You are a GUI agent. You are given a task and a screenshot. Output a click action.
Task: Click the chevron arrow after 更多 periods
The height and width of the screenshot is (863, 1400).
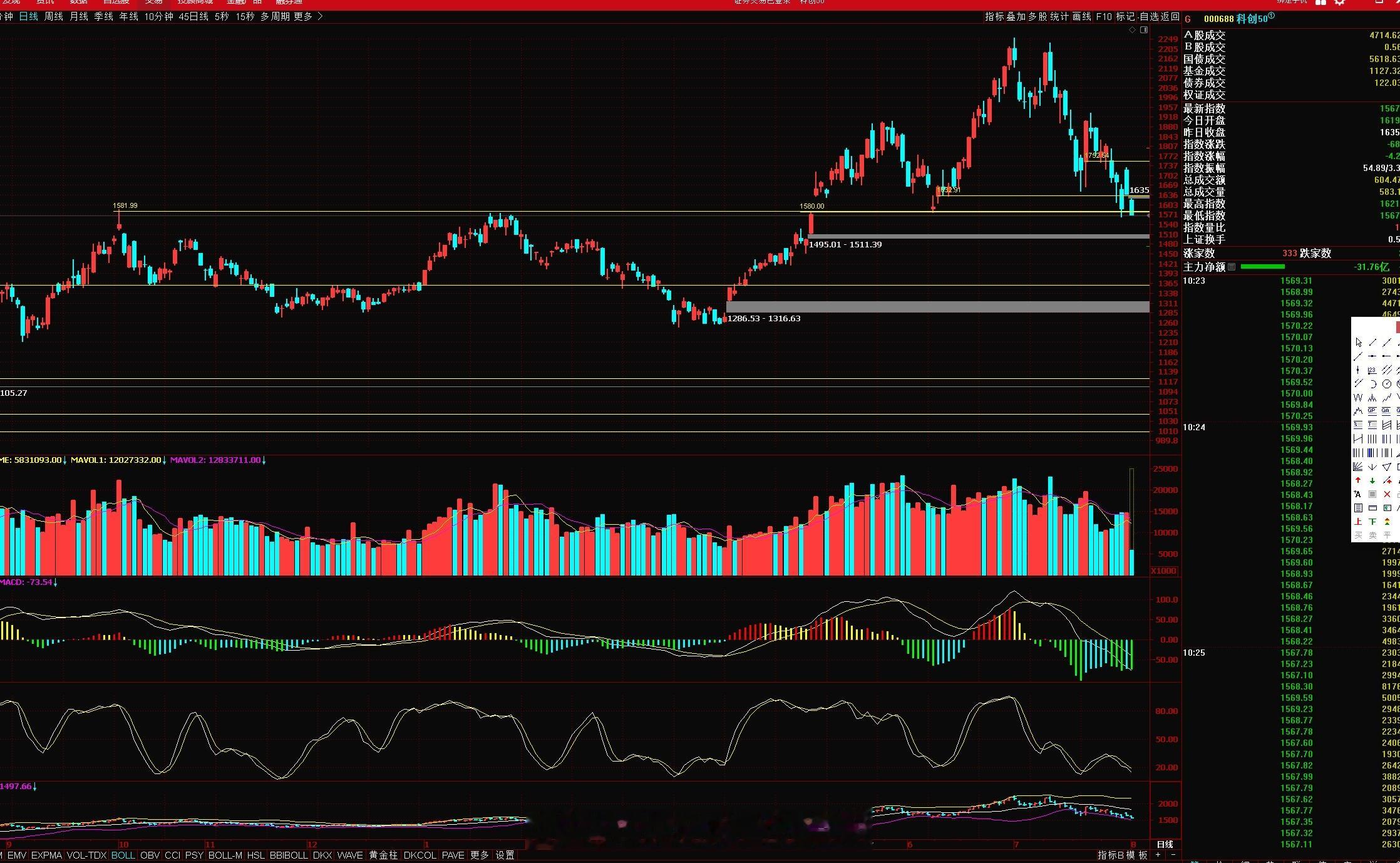coord(321,16)
